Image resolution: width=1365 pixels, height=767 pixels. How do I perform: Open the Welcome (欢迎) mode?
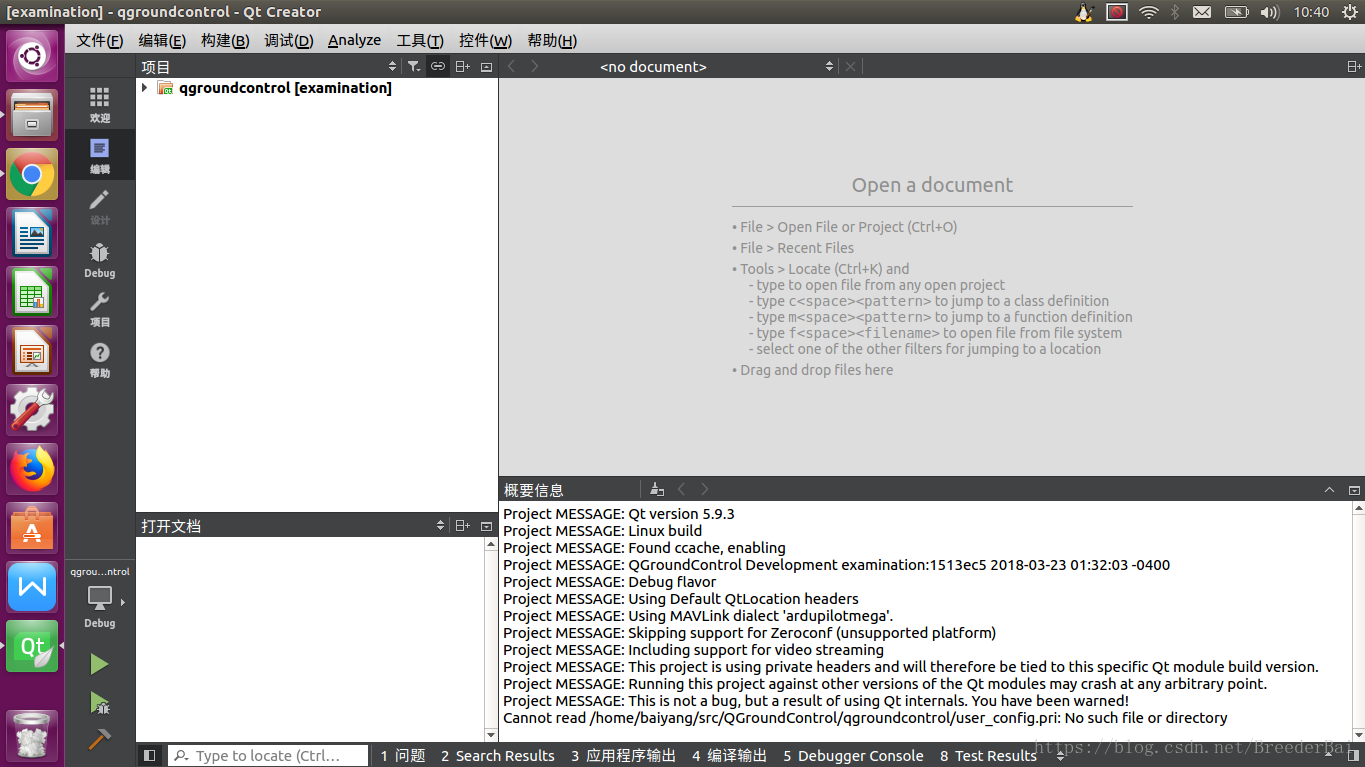click(99, 104)
